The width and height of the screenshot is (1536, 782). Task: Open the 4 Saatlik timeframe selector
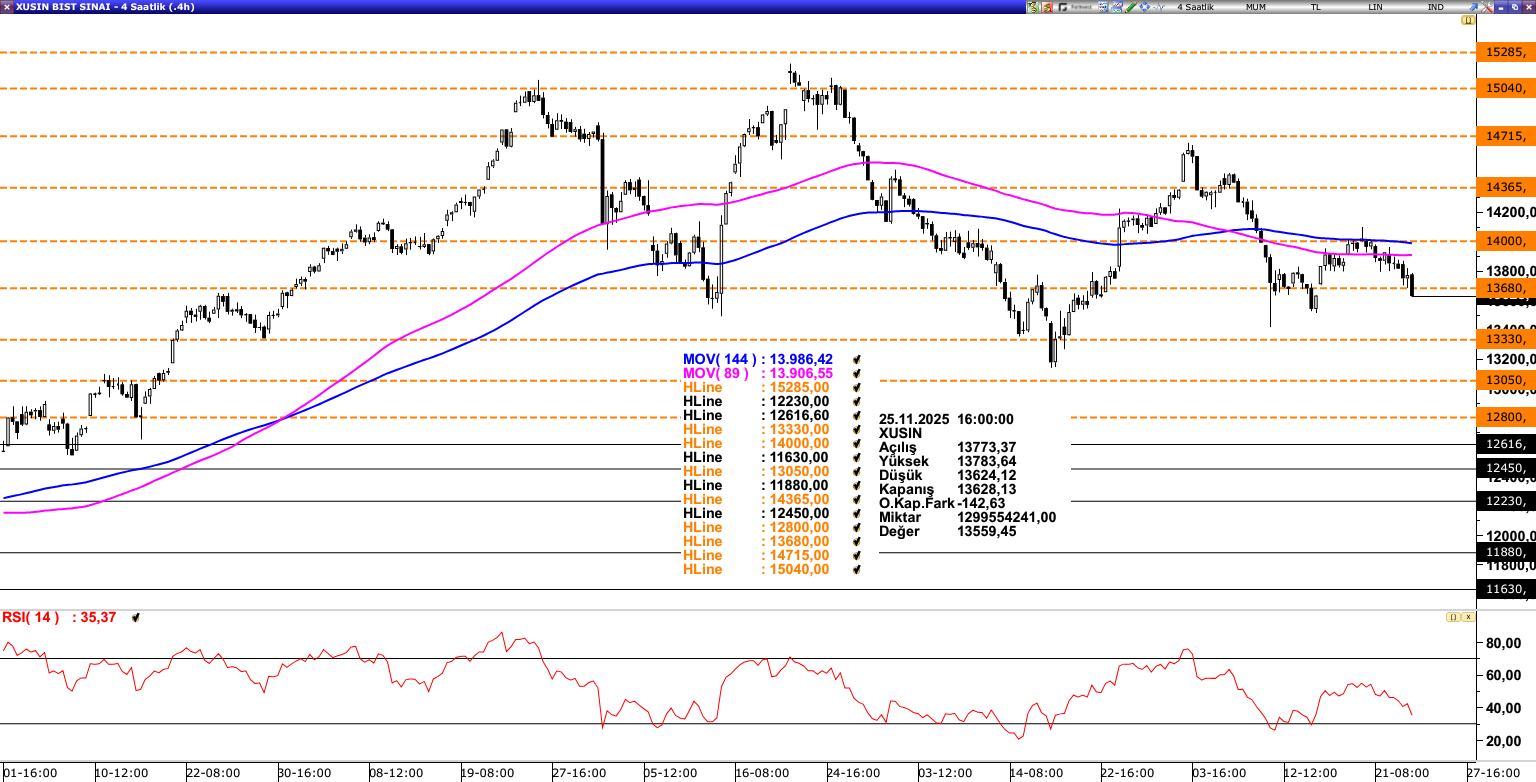[1195, 7]
